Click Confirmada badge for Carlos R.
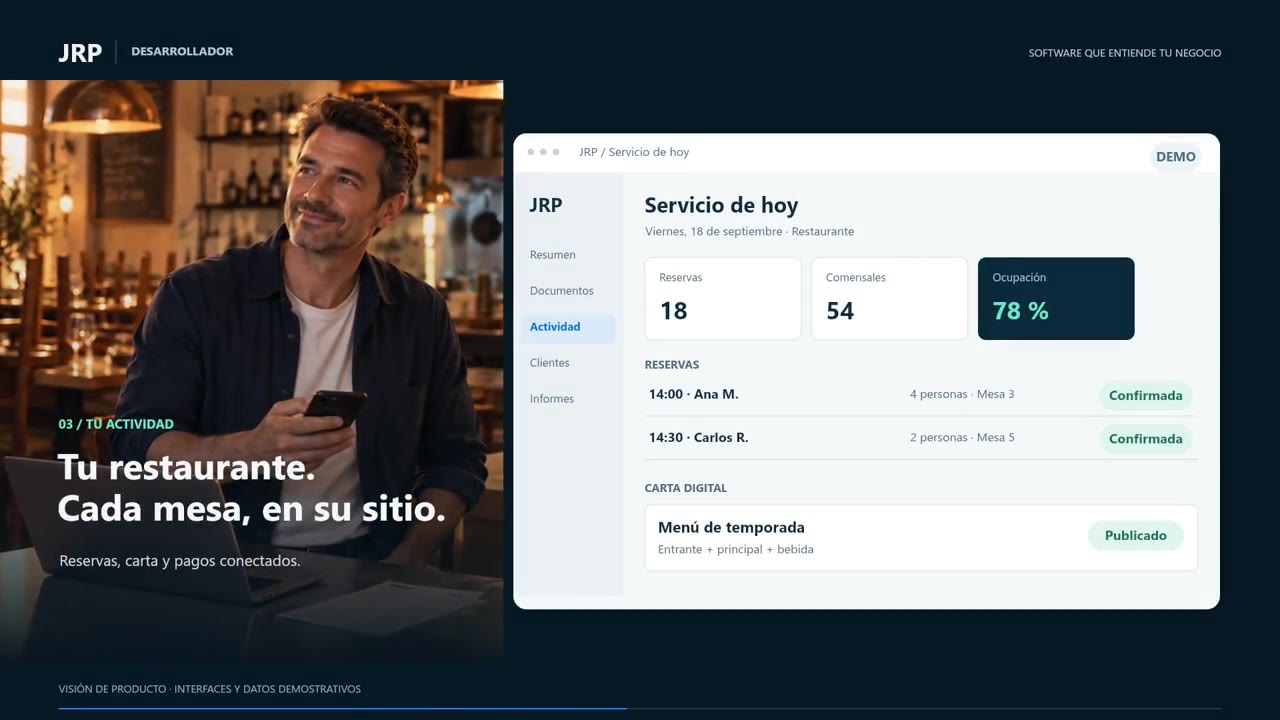 [1146, 439]
